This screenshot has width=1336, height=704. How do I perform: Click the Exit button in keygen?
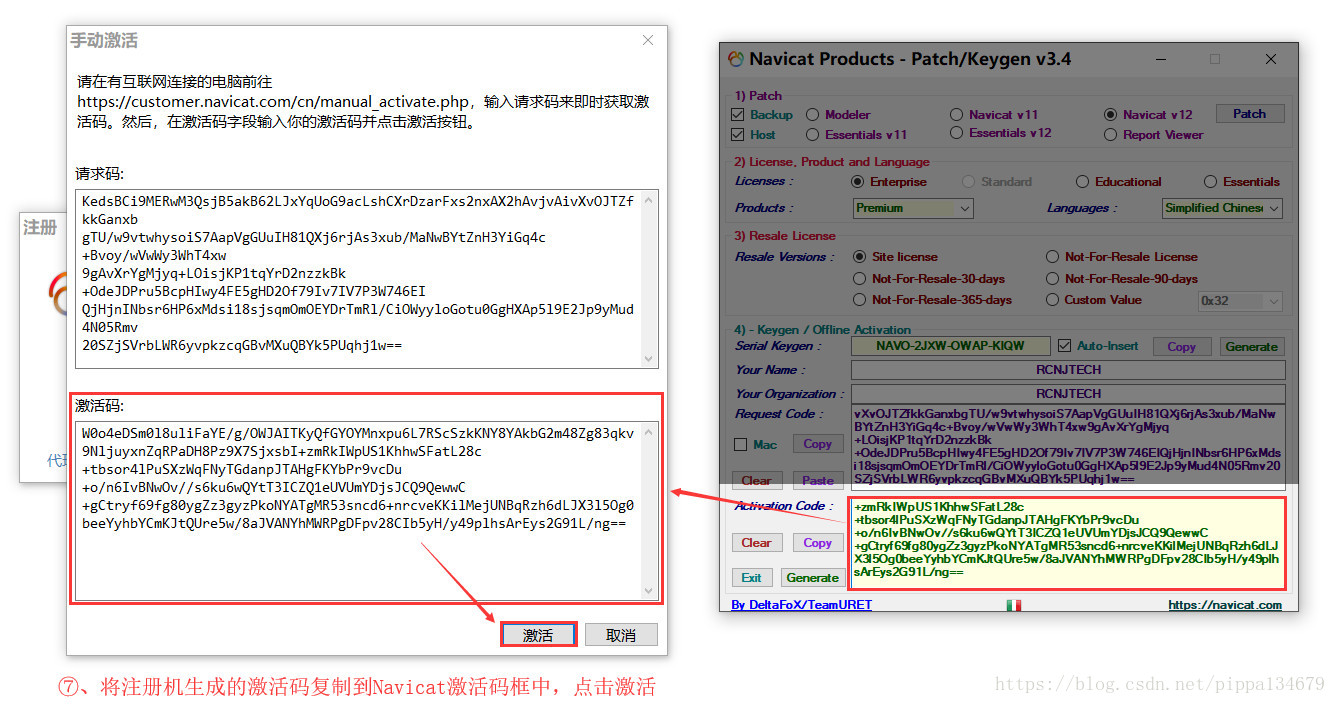(752, 578)
